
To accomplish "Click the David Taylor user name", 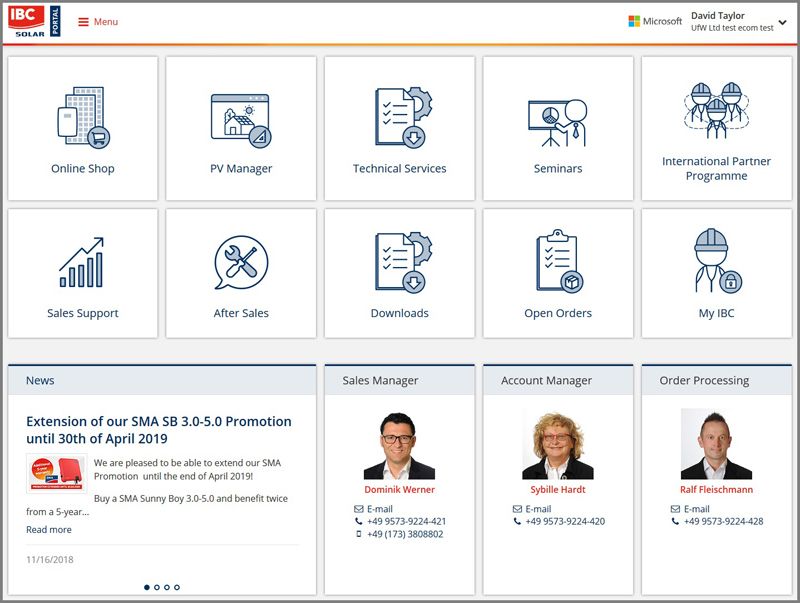I will click(718, 16).
